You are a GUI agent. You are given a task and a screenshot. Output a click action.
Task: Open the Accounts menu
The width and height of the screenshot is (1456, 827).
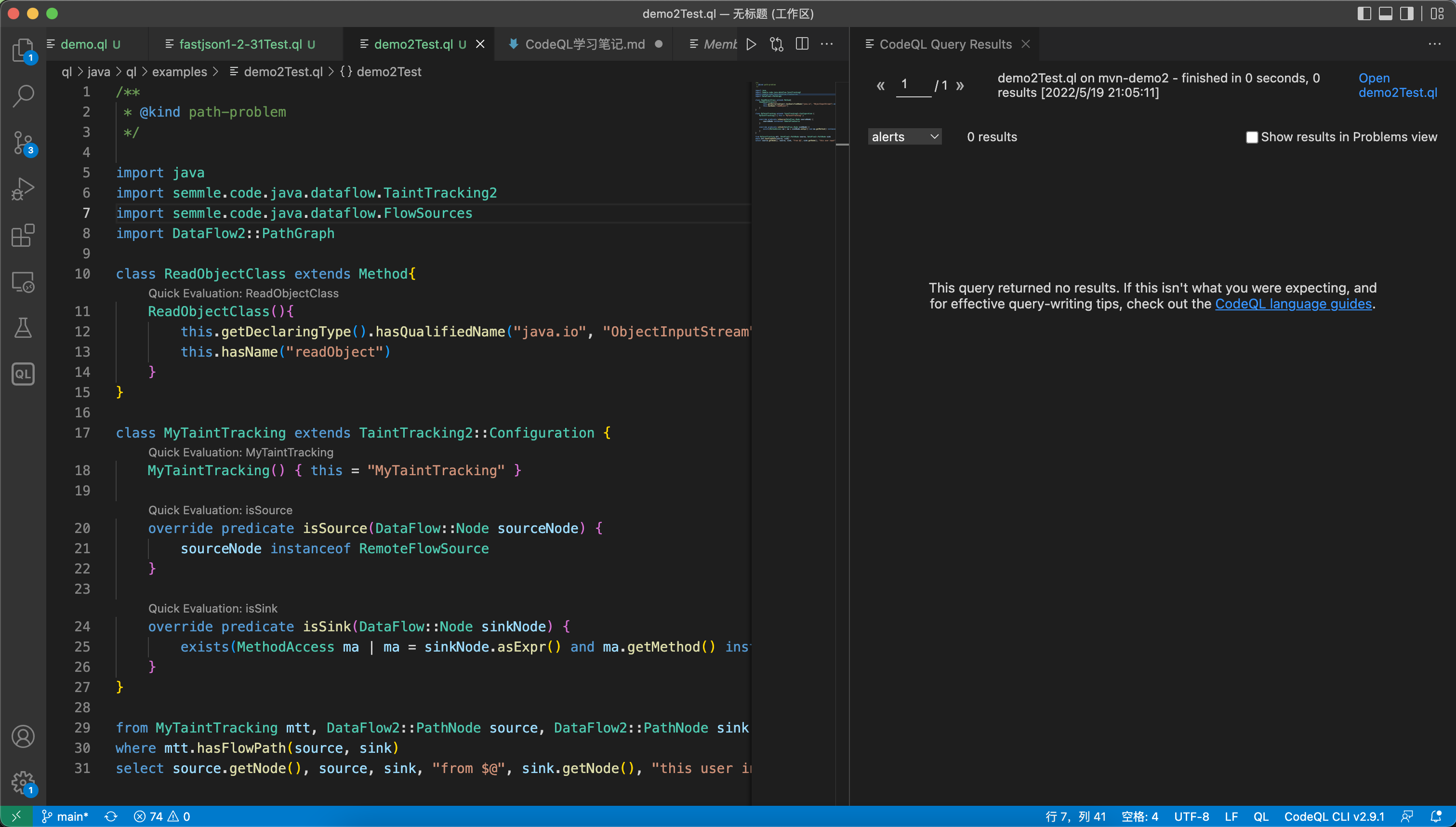23,737
